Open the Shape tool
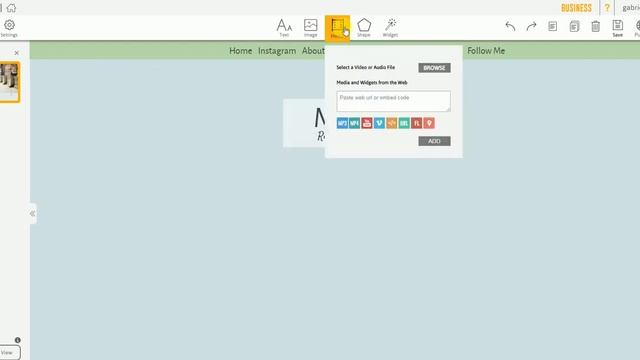The height and width of the screenshot is (360, 640). click(x=364, y=28)
